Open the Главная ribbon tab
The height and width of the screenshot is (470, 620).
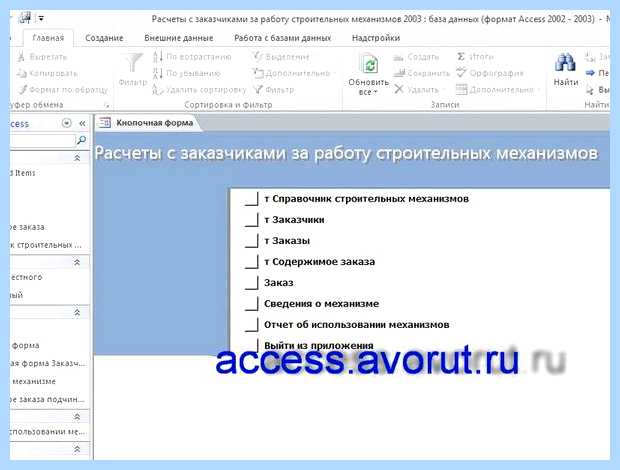pyautogui.click(x=48, y=38)
